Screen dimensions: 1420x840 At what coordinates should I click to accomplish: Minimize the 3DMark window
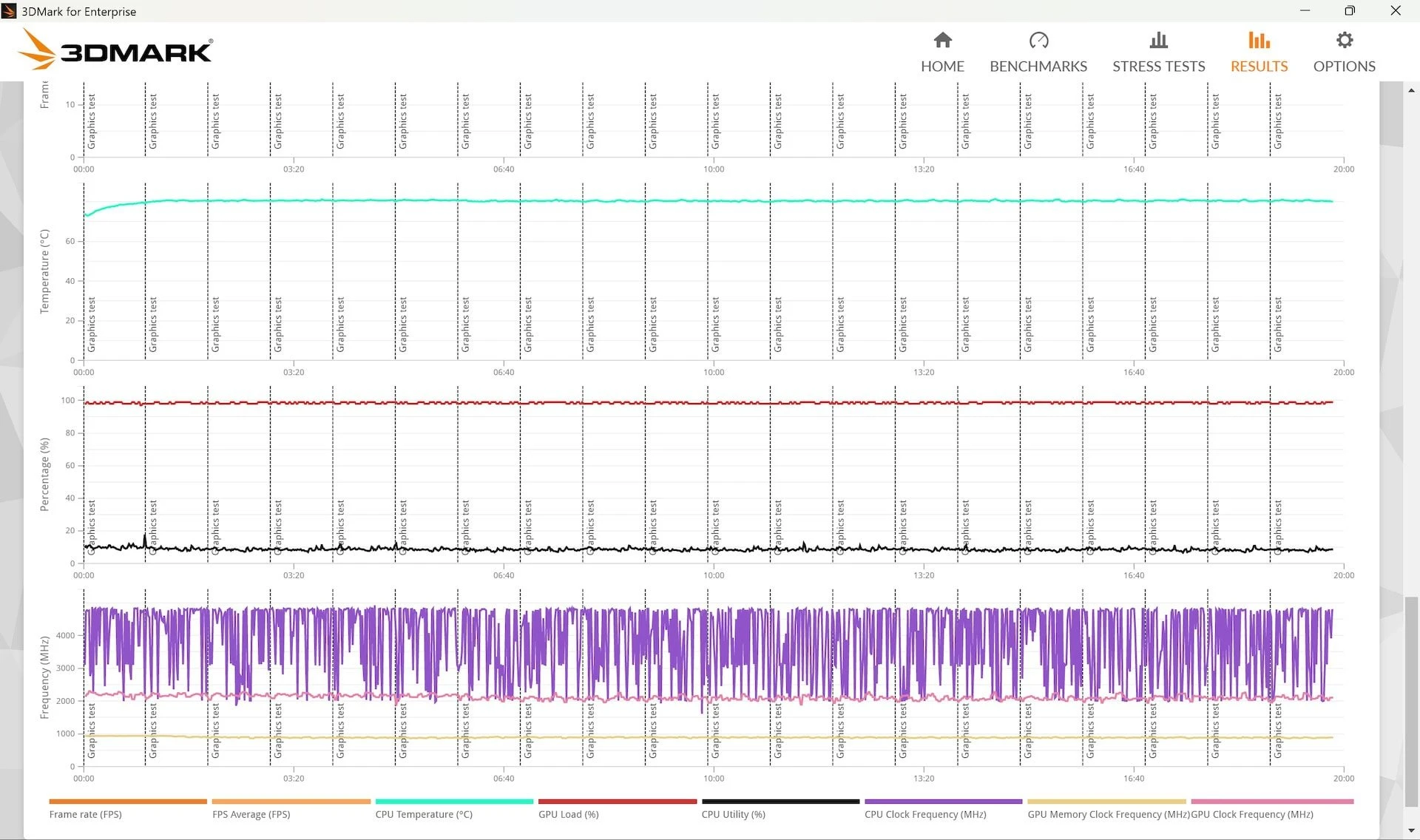(1305, 10)
